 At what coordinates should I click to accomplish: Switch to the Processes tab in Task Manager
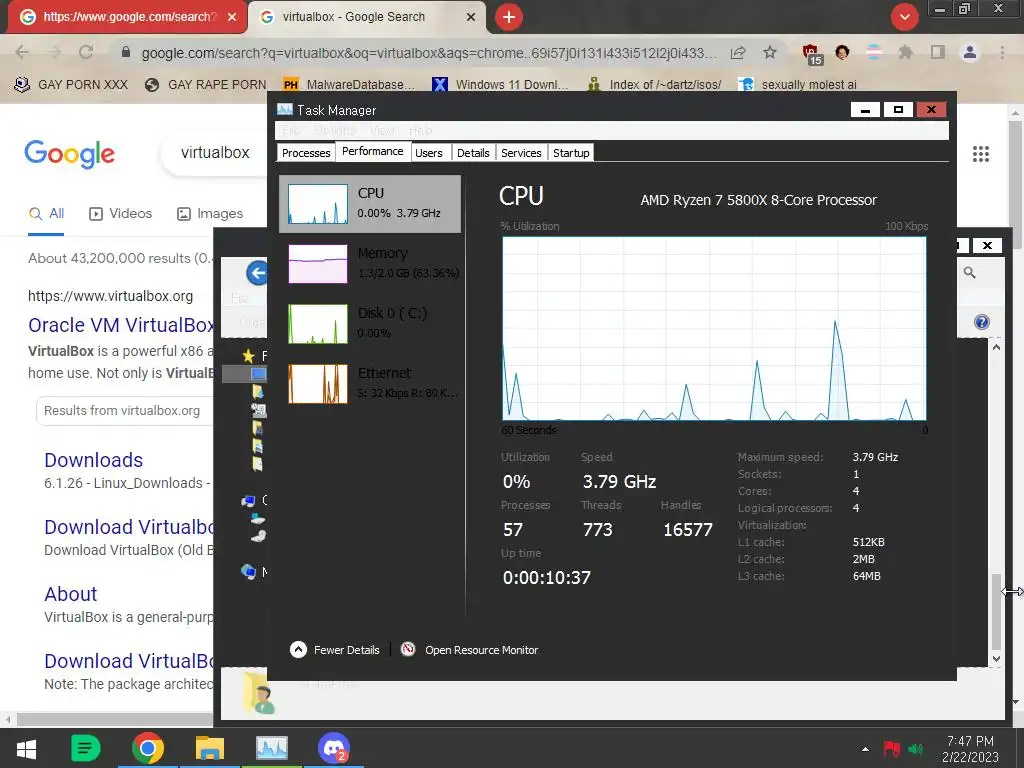pyautogui.click(x=306, y=153)
